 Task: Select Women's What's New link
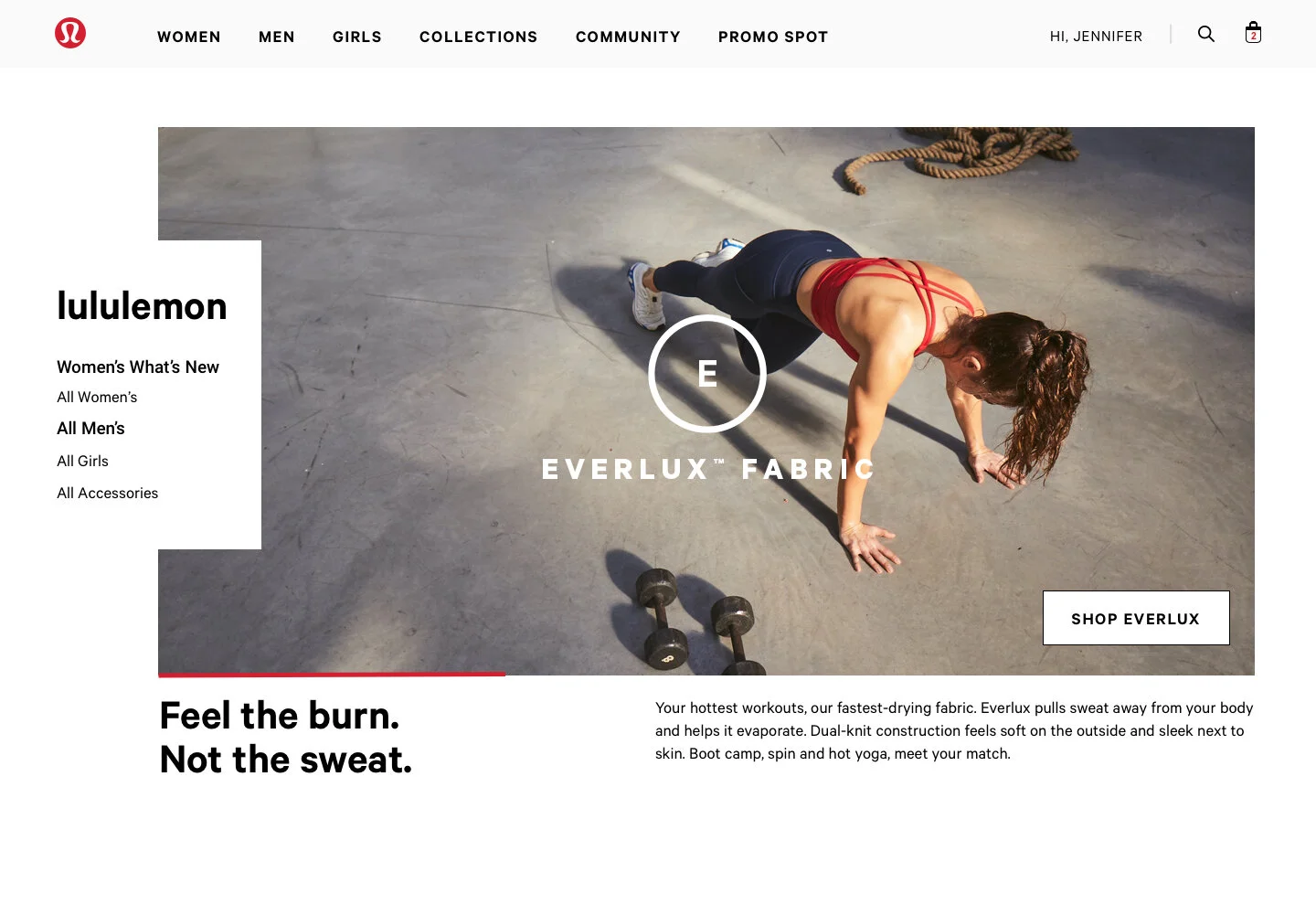[x=138, y=367]
